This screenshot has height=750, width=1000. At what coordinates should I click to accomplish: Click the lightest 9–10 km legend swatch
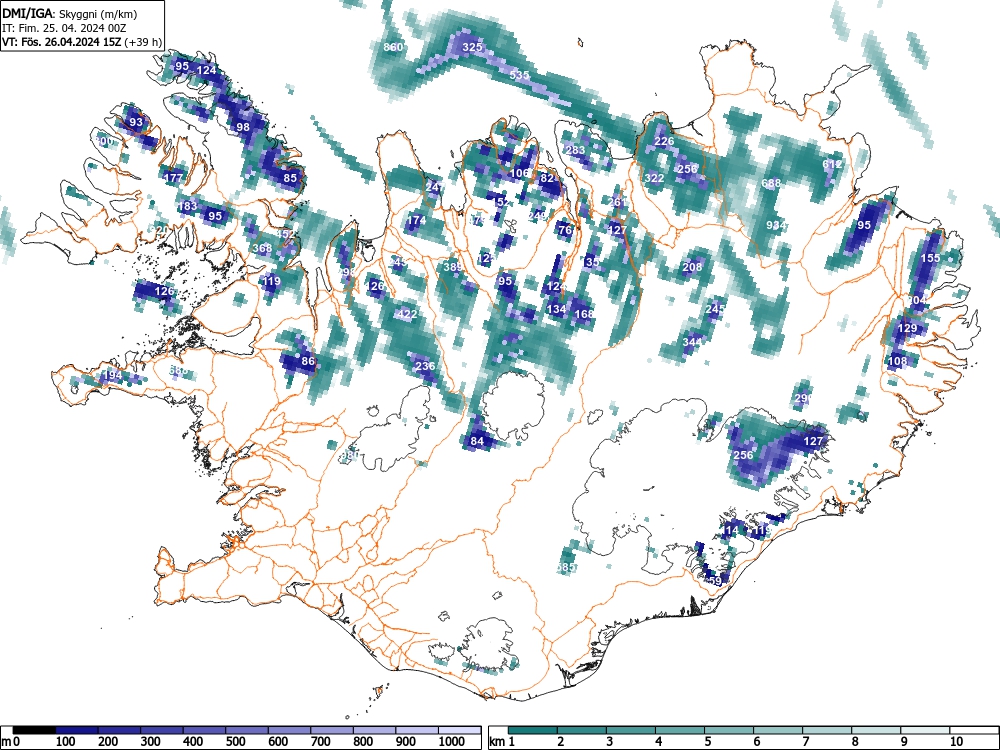click(925, 730)
